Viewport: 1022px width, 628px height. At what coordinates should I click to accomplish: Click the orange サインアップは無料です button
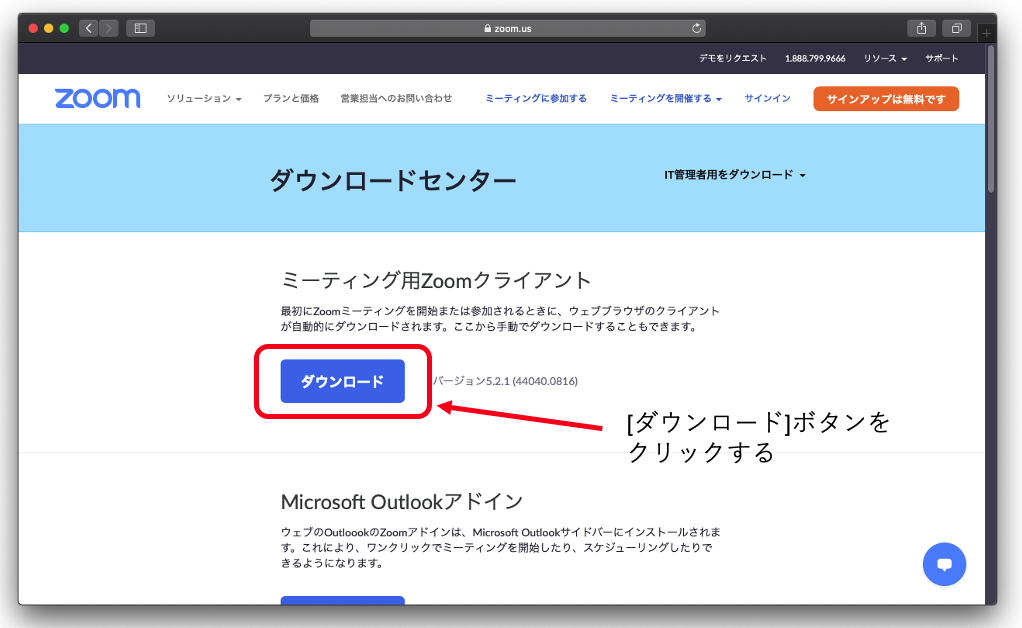886,98
